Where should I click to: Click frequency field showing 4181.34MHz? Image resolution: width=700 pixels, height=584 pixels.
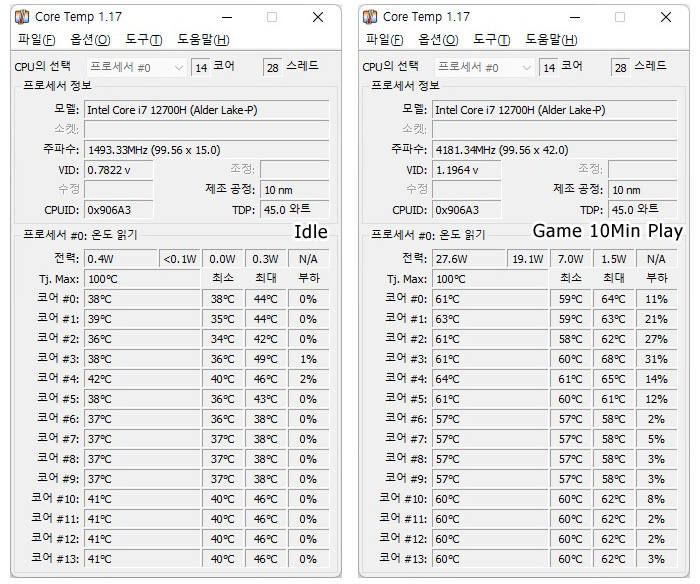[554, 150]
